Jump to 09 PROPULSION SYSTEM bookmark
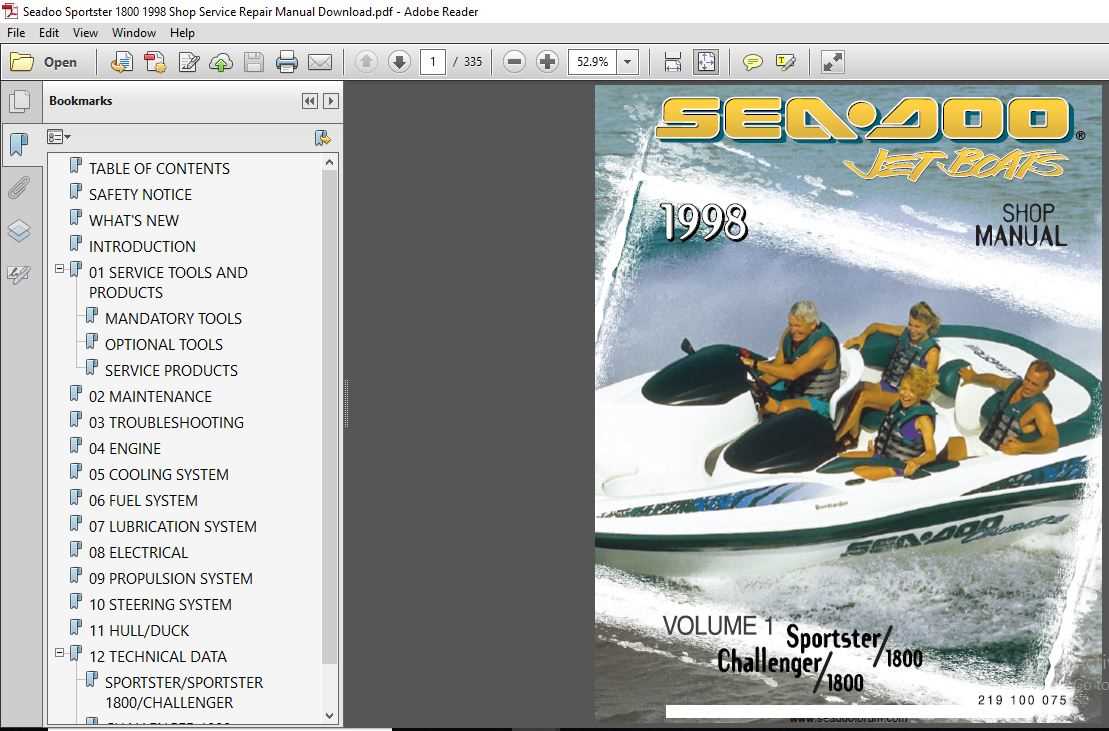Image resolution: width=1109 pixels, height=731 pixels. point(170,579)
